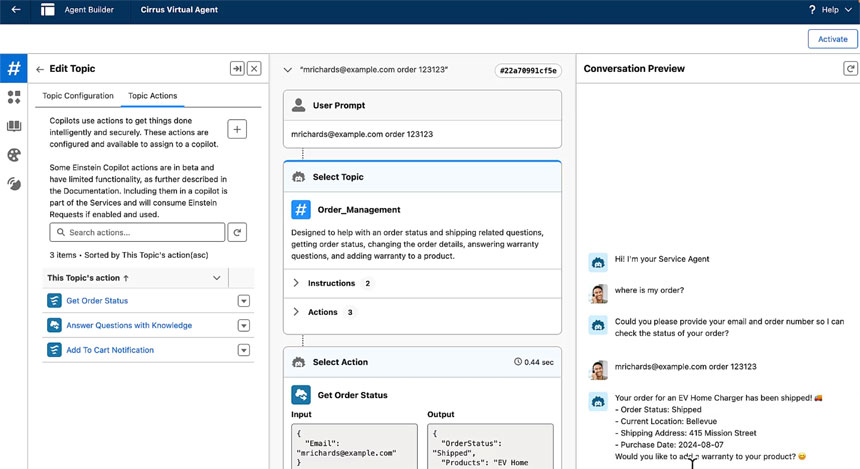
Task: Click the Order_Management hash icon
Action: [x=301, y=210]
